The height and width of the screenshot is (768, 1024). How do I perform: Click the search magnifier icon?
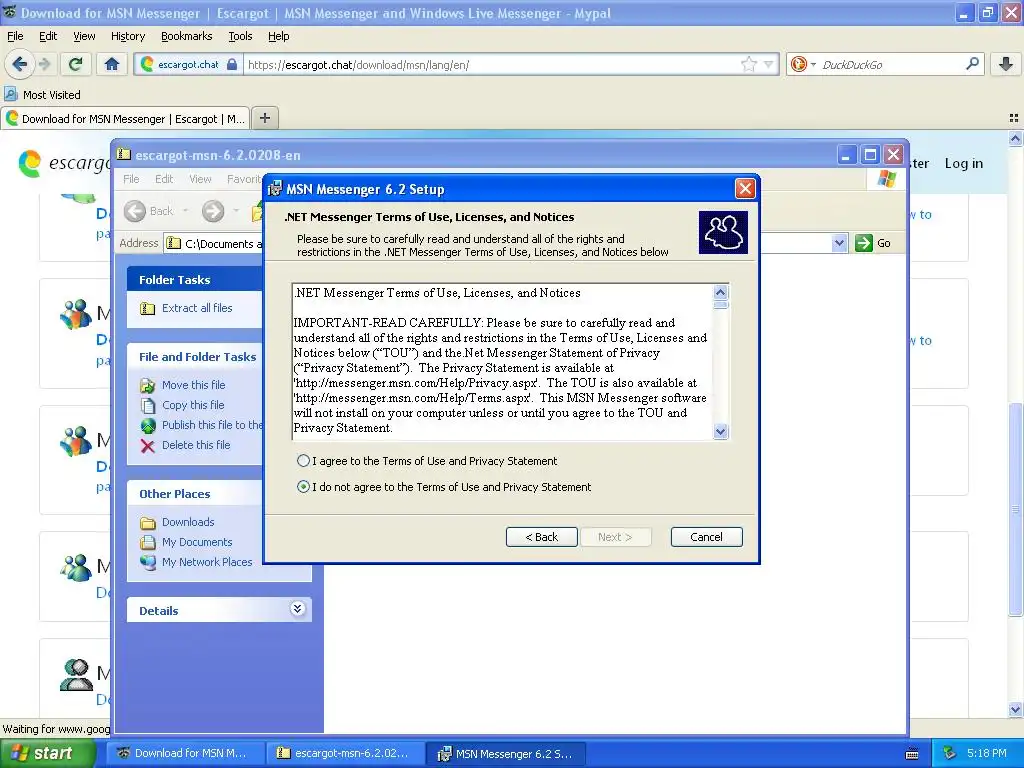(x=972, y=63)
